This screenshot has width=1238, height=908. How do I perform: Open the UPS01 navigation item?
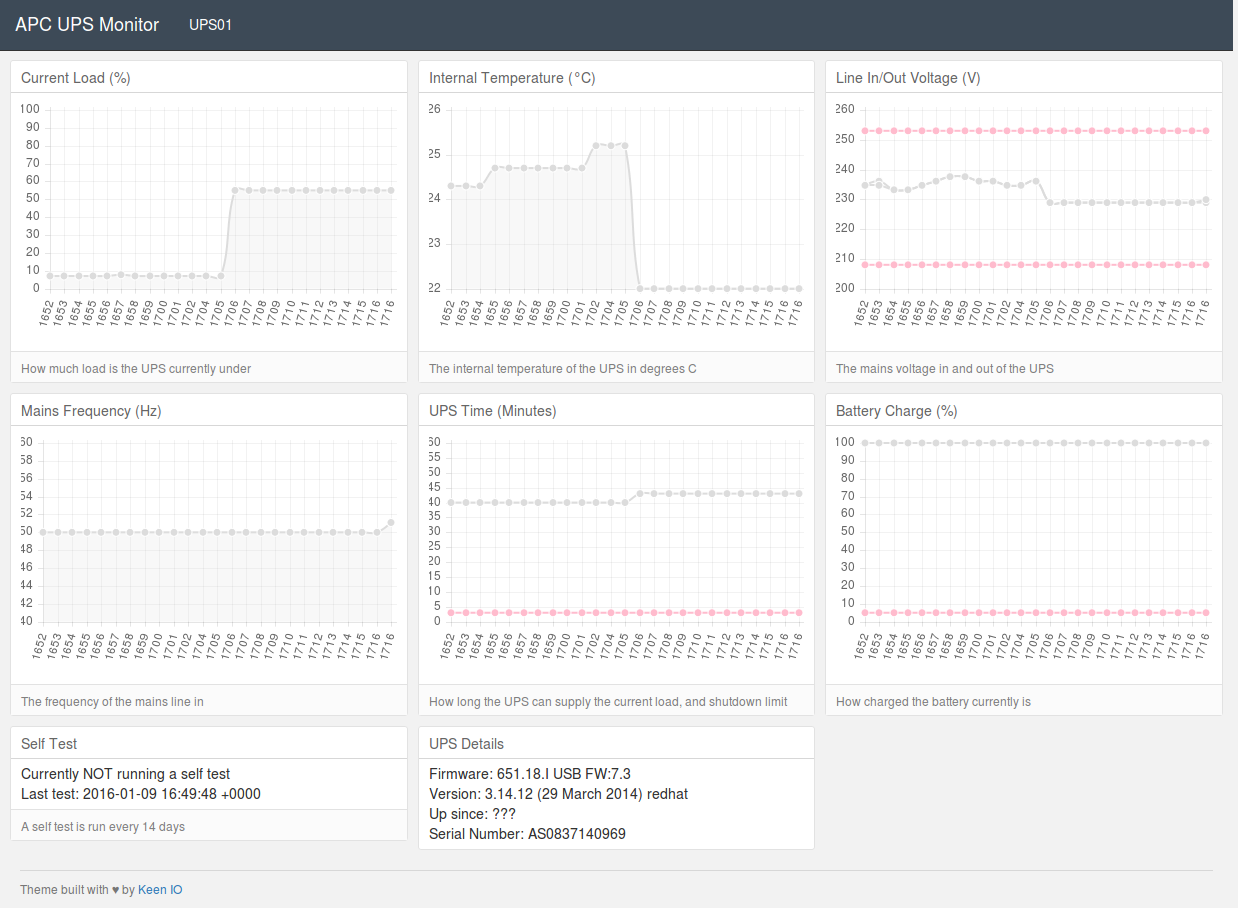coord(210,25)
